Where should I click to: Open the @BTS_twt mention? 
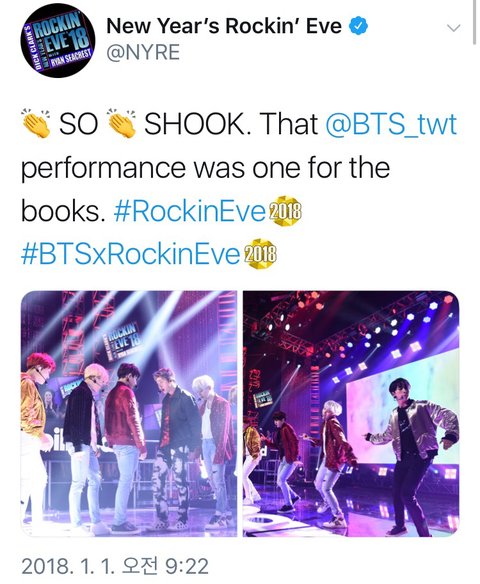pyautogui.click(x=391, y=124)
